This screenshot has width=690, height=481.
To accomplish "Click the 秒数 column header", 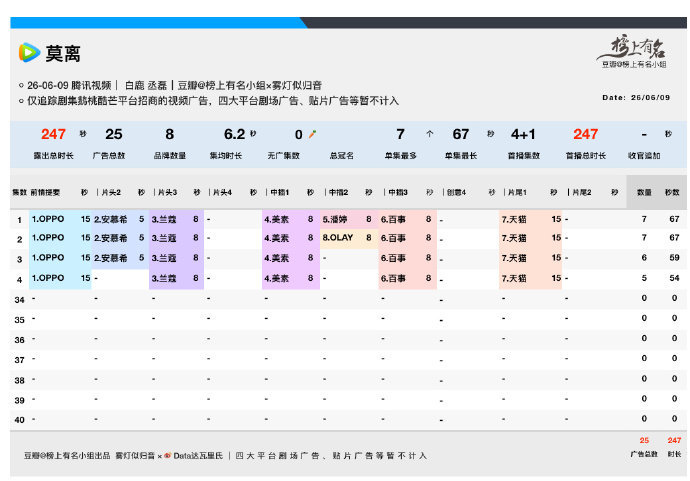I will click(x=672, y=192).
